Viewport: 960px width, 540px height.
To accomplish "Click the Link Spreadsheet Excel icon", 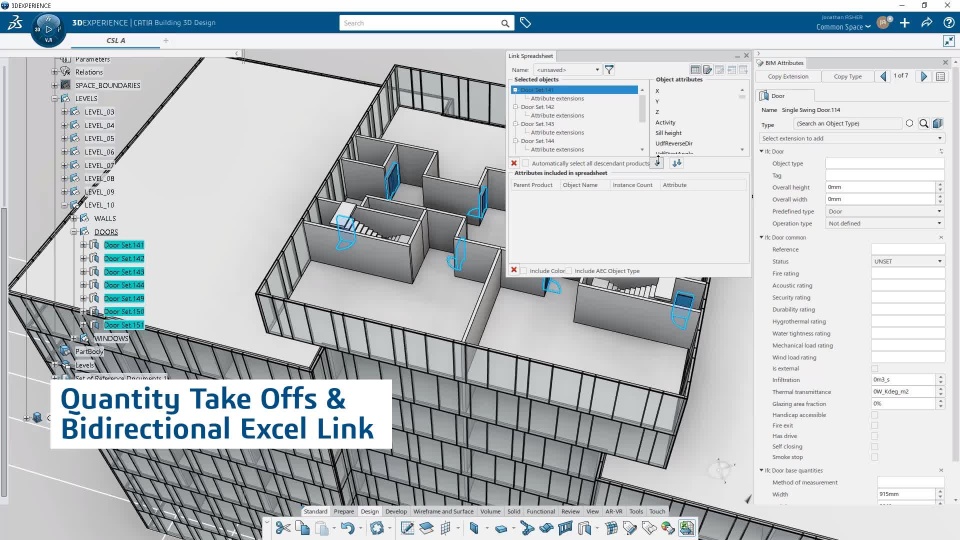I will (x=687, y=528).
